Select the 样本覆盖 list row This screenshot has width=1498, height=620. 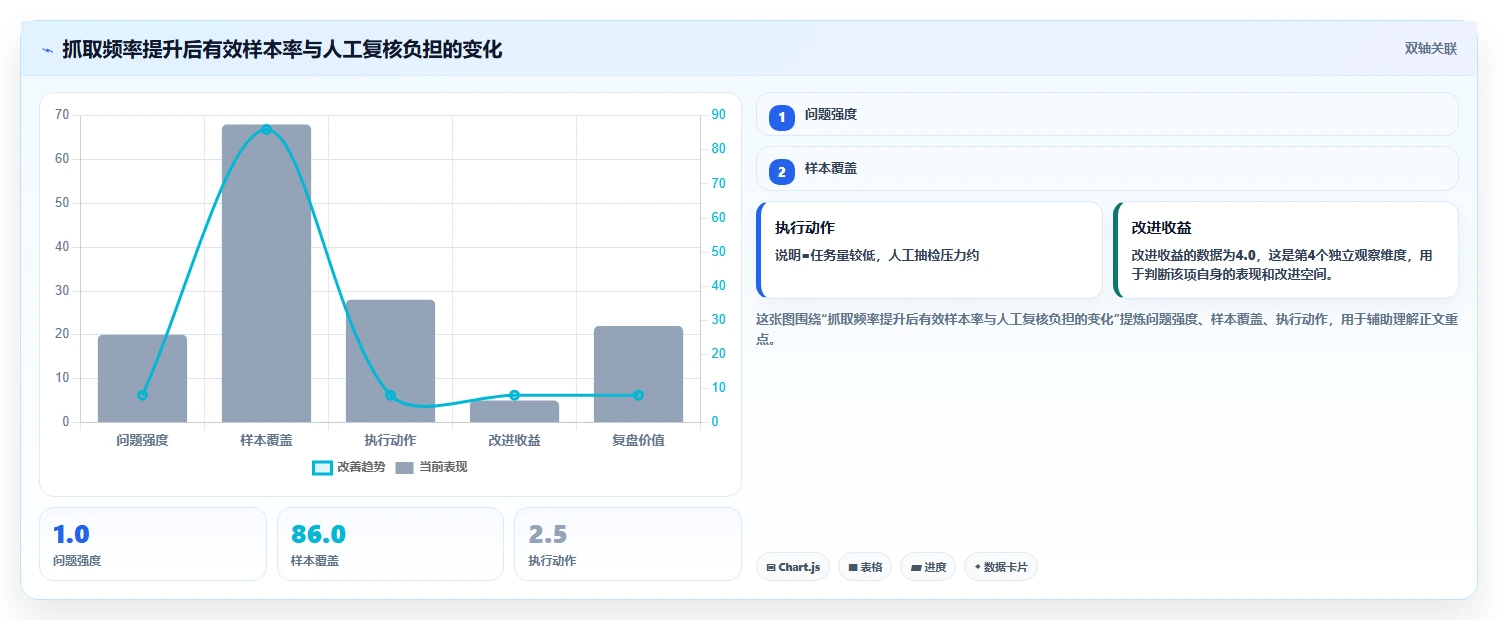coord(1107,168)
